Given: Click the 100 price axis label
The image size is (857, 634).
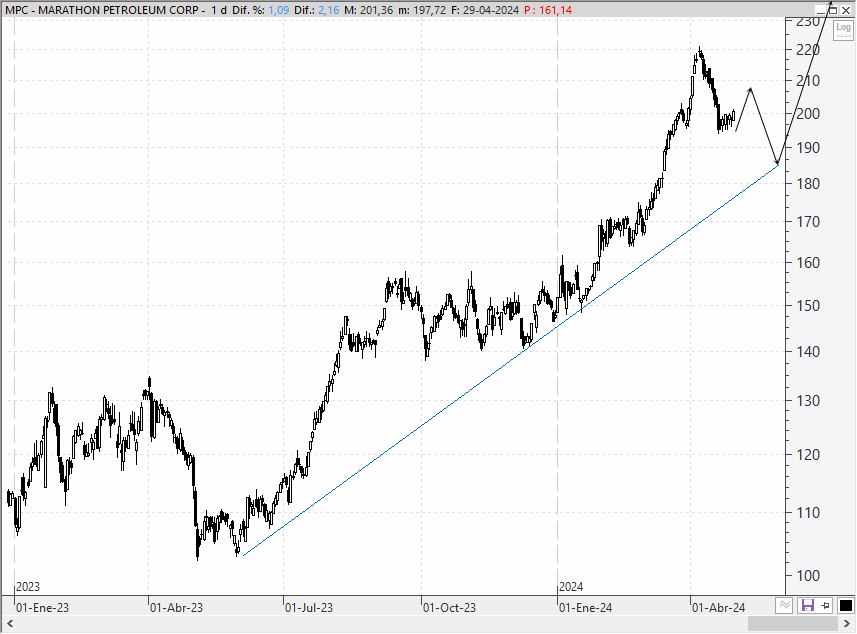Looking at the screenshot, I should (808, 576).
